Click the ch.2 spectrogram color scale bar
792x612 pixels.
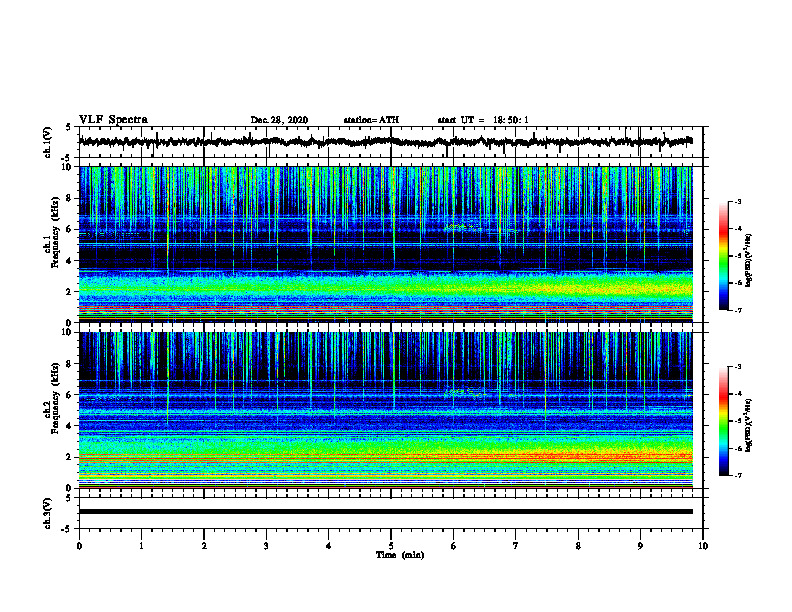click(x=723, y=421)
